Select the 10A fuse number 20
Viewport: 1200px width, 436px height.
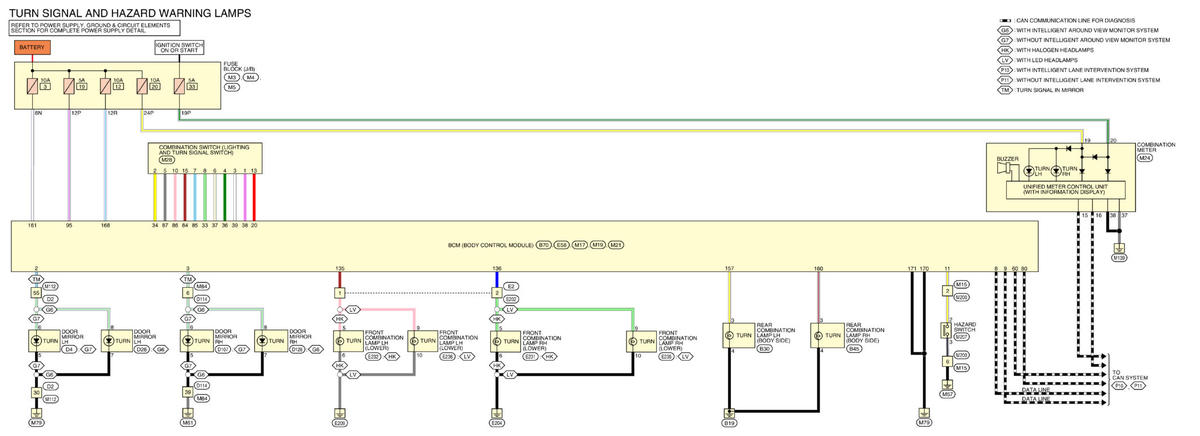click(x=143, y=86)
